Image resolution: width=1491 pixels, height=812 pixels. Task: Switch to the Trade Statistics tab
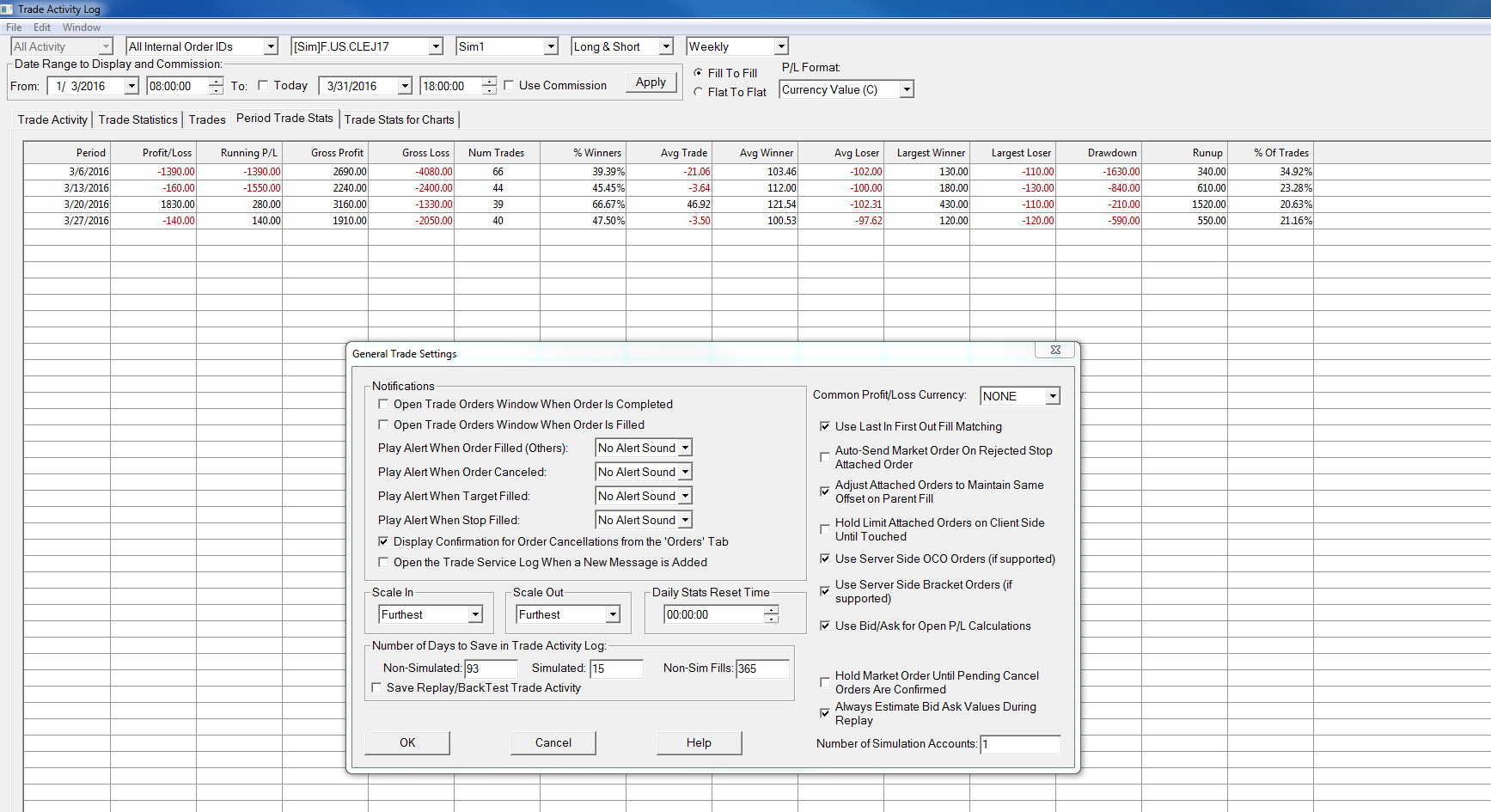pyautogui.click(x=137, y=119)
